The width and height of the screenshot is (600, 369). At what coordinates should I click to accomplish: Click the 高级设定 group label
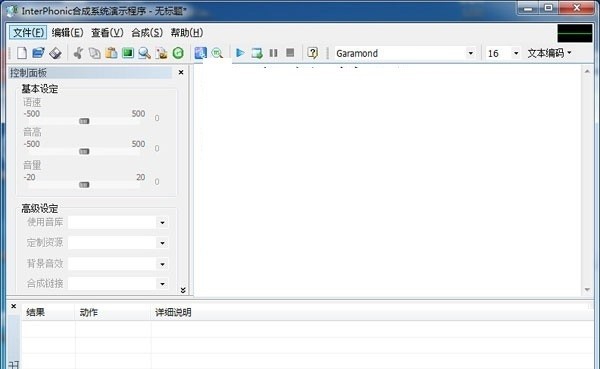point(40,209)
